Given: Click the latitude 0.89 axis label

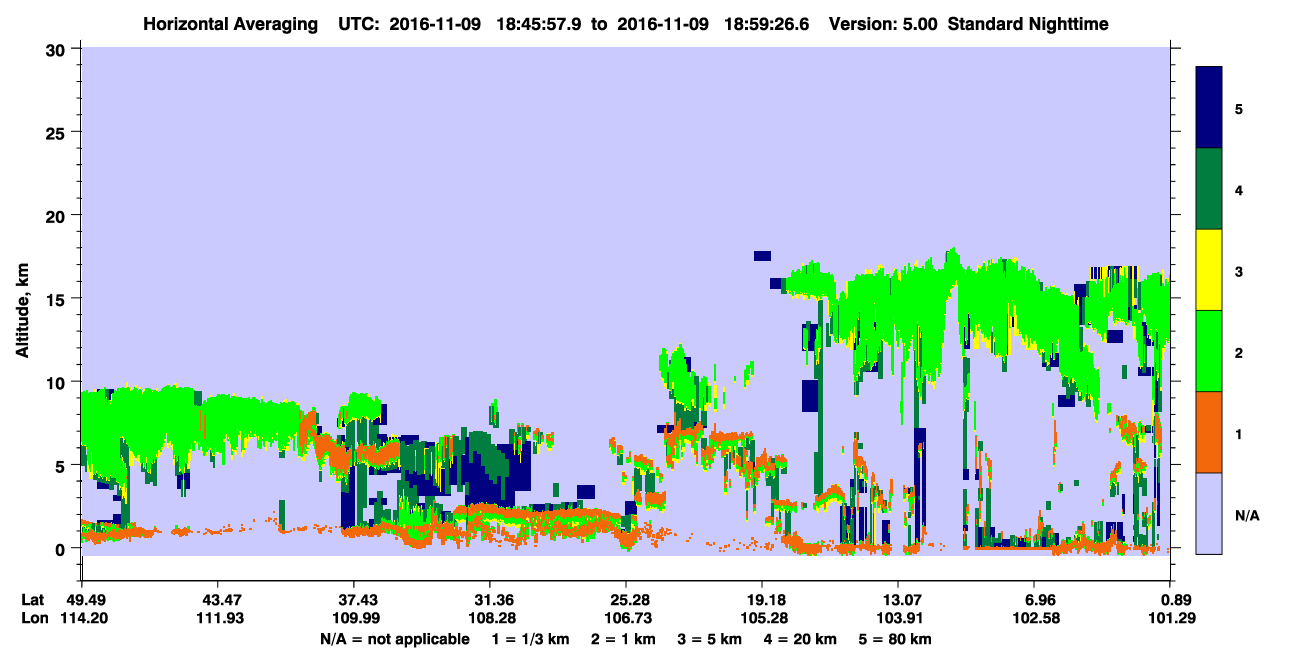Looking at the screenshot, I should point(1174,600).
